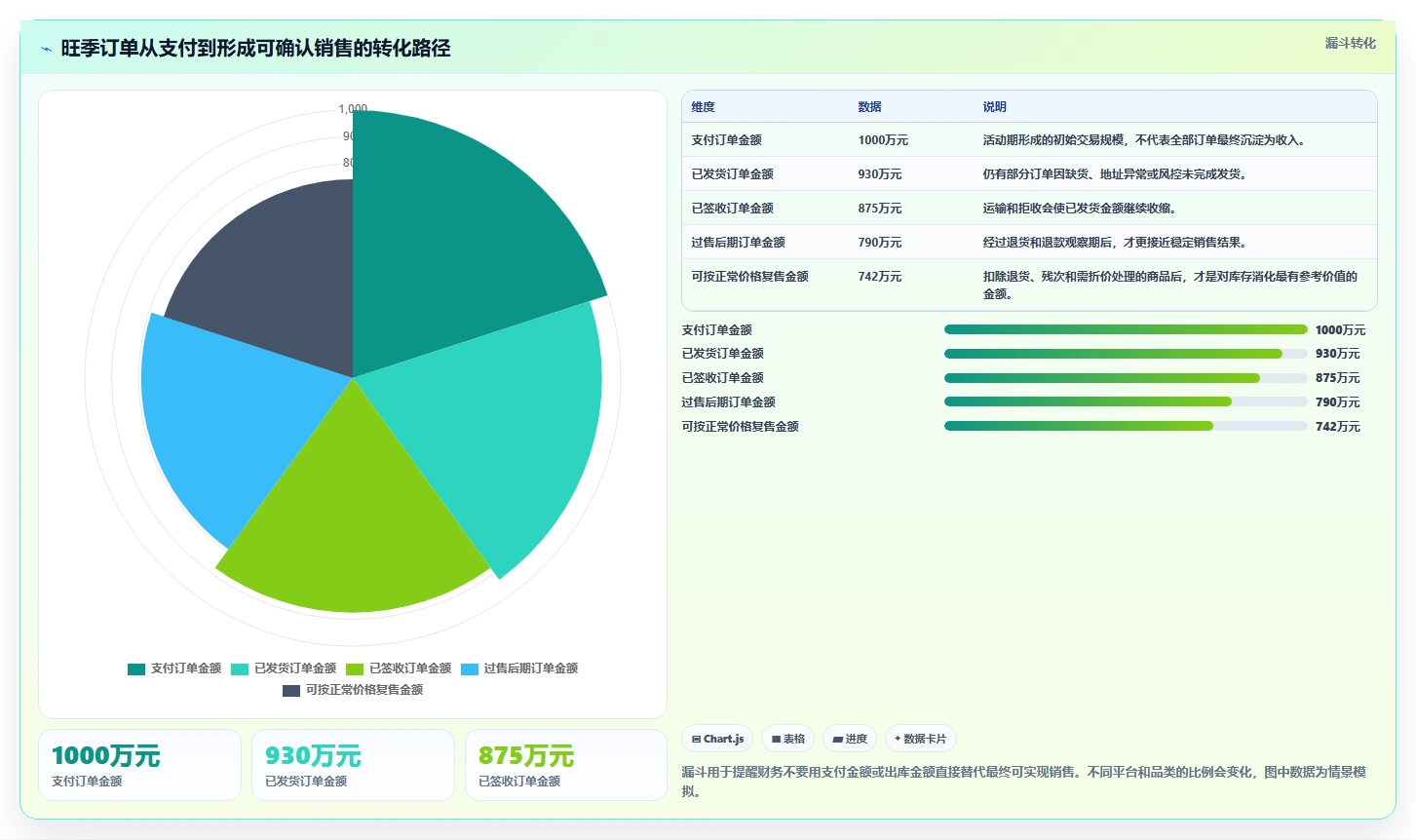The width and height of the screenshot is (1416, 840).
Task: Click the 930万元 data card
Action: [353, 765]
